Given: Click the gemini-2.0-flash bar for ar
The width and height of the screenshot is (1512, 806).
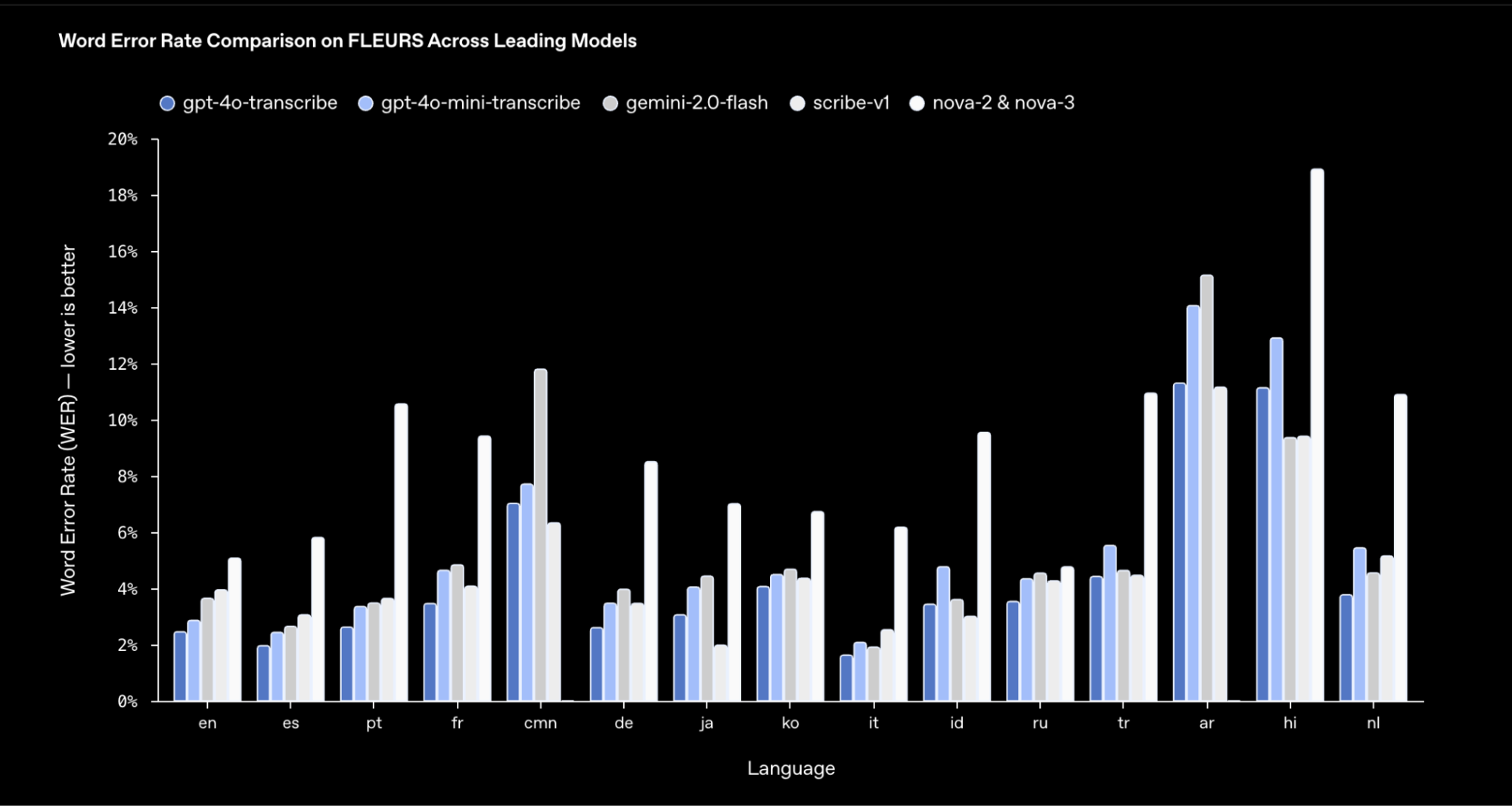Looking at the screenshot, I should [1206, 488].
